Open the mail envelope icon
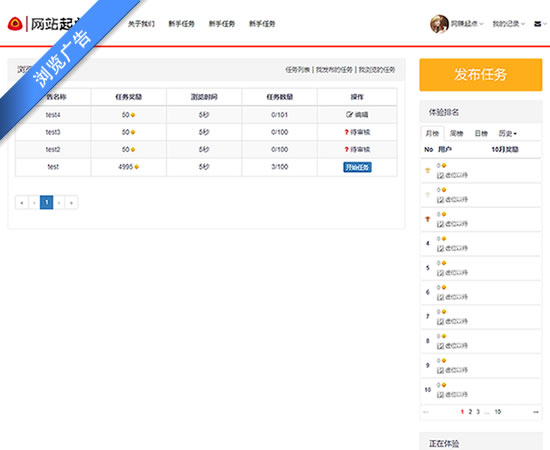 537,24
